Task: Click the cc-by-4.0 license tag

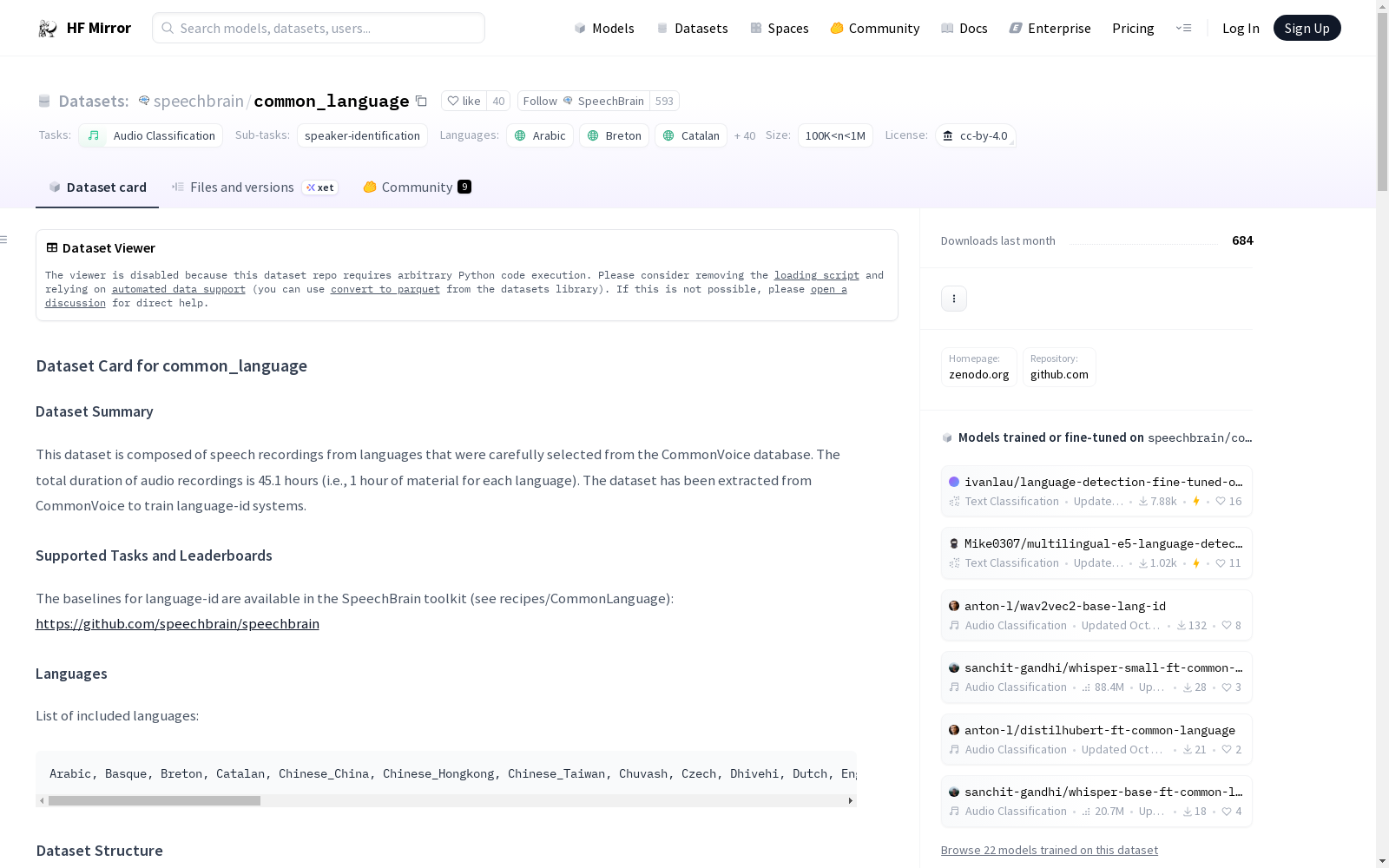Action: [976, 135]
